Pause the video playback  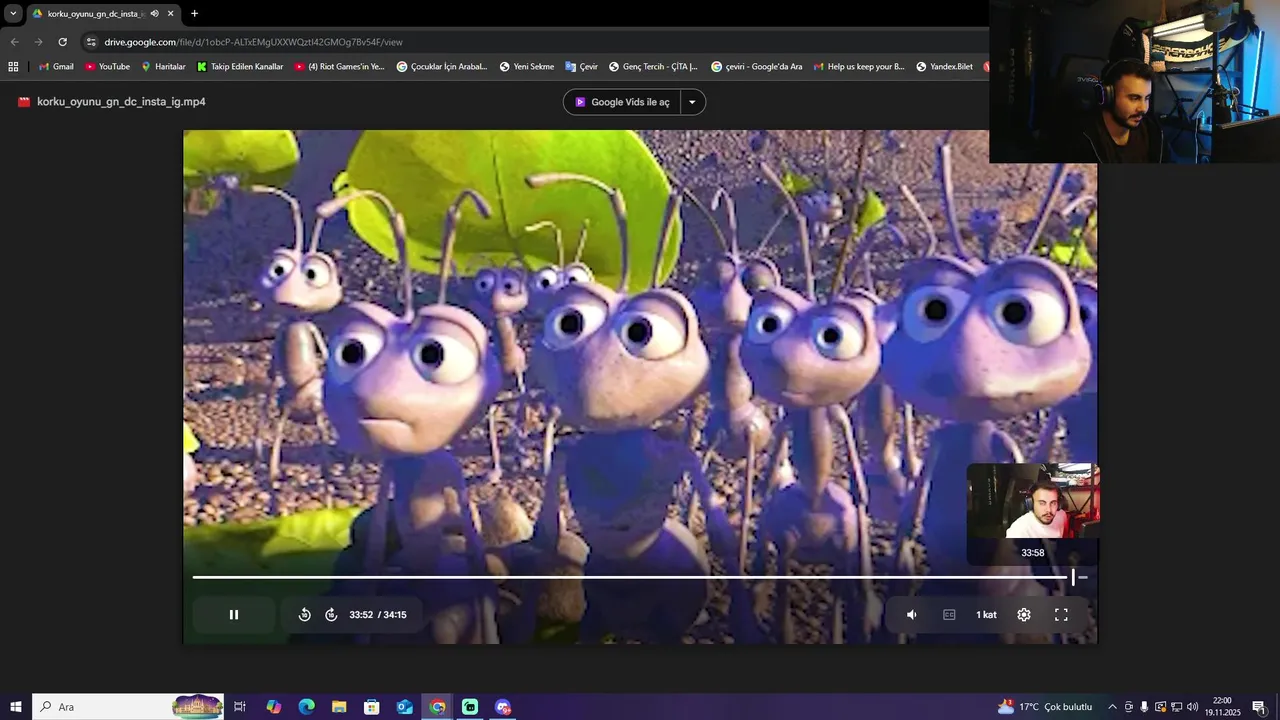[x=234, y=615]
